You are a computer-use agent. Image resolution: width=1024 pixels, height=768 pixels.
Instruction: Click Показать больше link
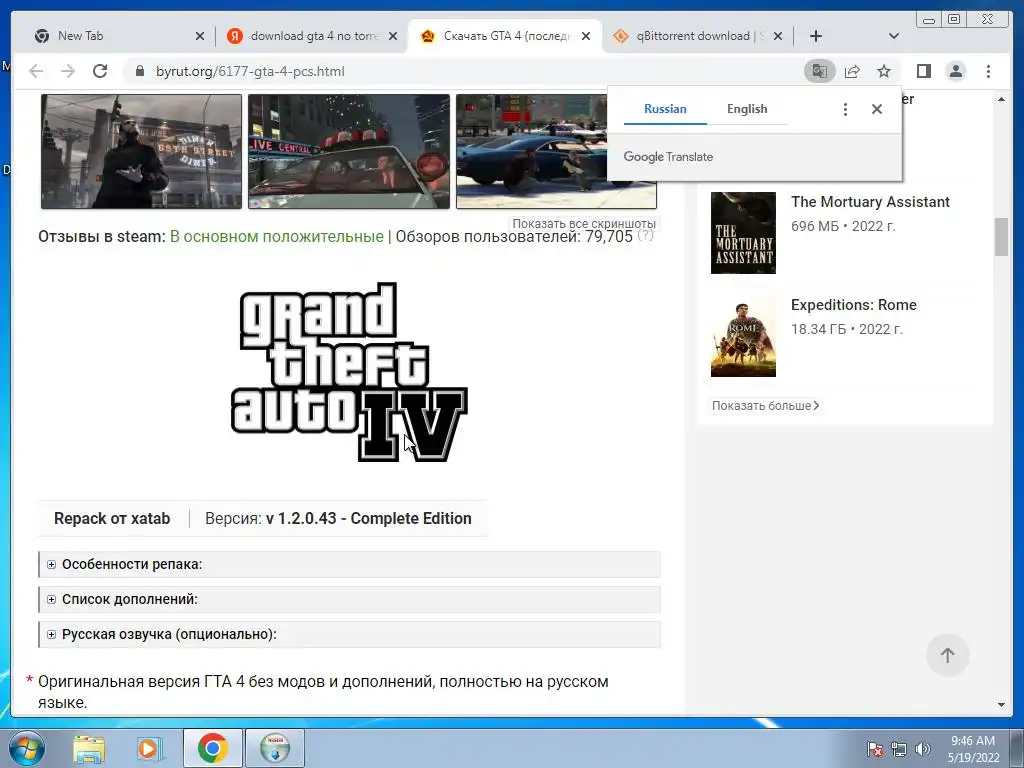[765, 406]
